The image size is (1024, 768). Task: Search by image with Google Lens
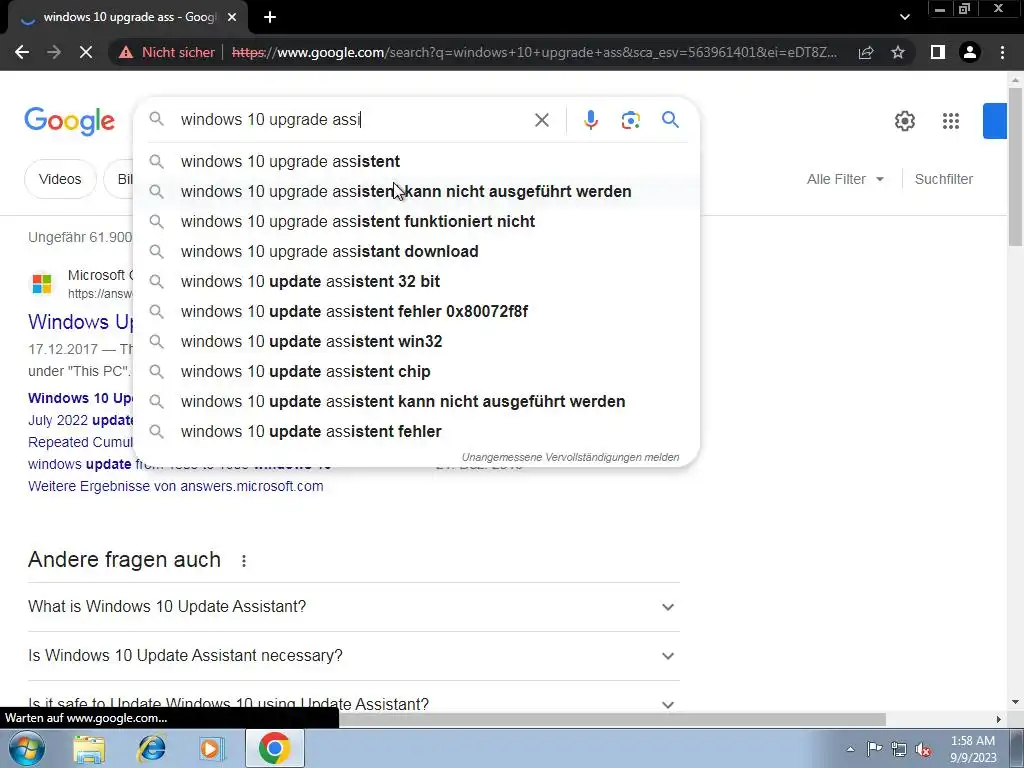tap(630, 120)
